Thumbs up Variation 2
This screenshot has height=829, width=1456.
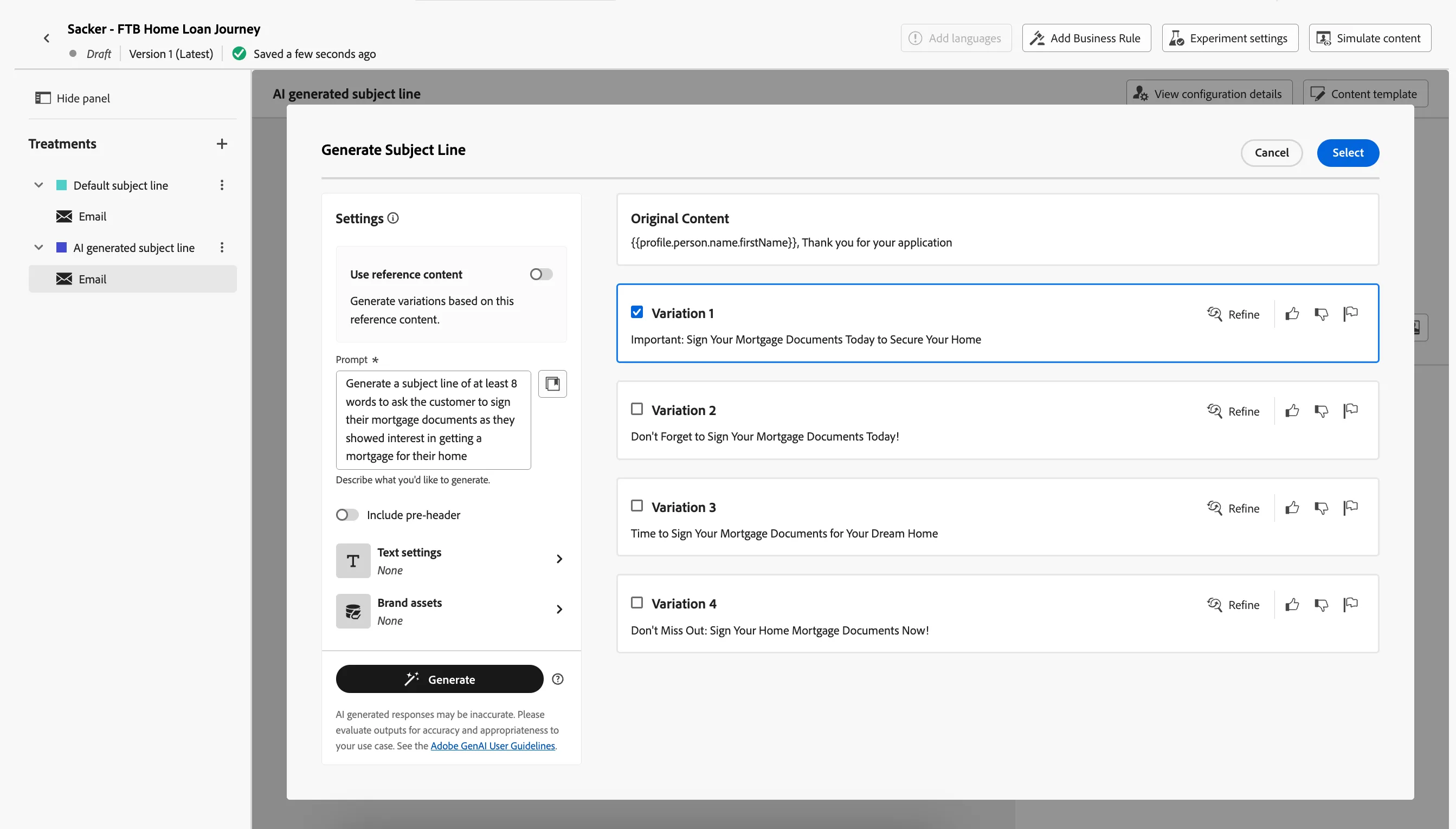tap(1292, 411)
